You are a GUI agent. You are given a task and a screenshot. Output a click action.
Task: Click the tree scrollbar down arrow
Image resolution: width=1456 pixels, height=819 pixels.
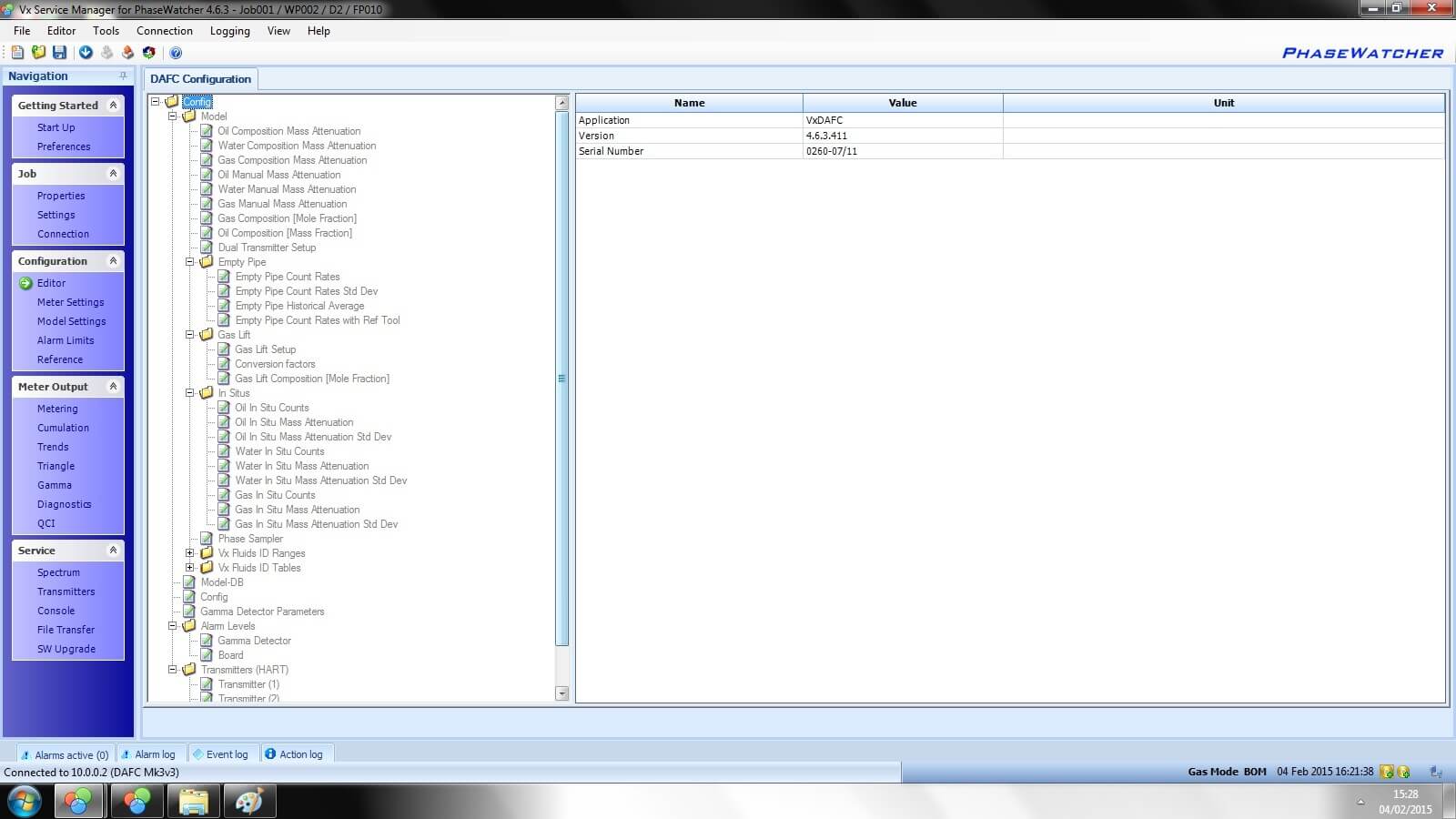click(x=561, y=693)
